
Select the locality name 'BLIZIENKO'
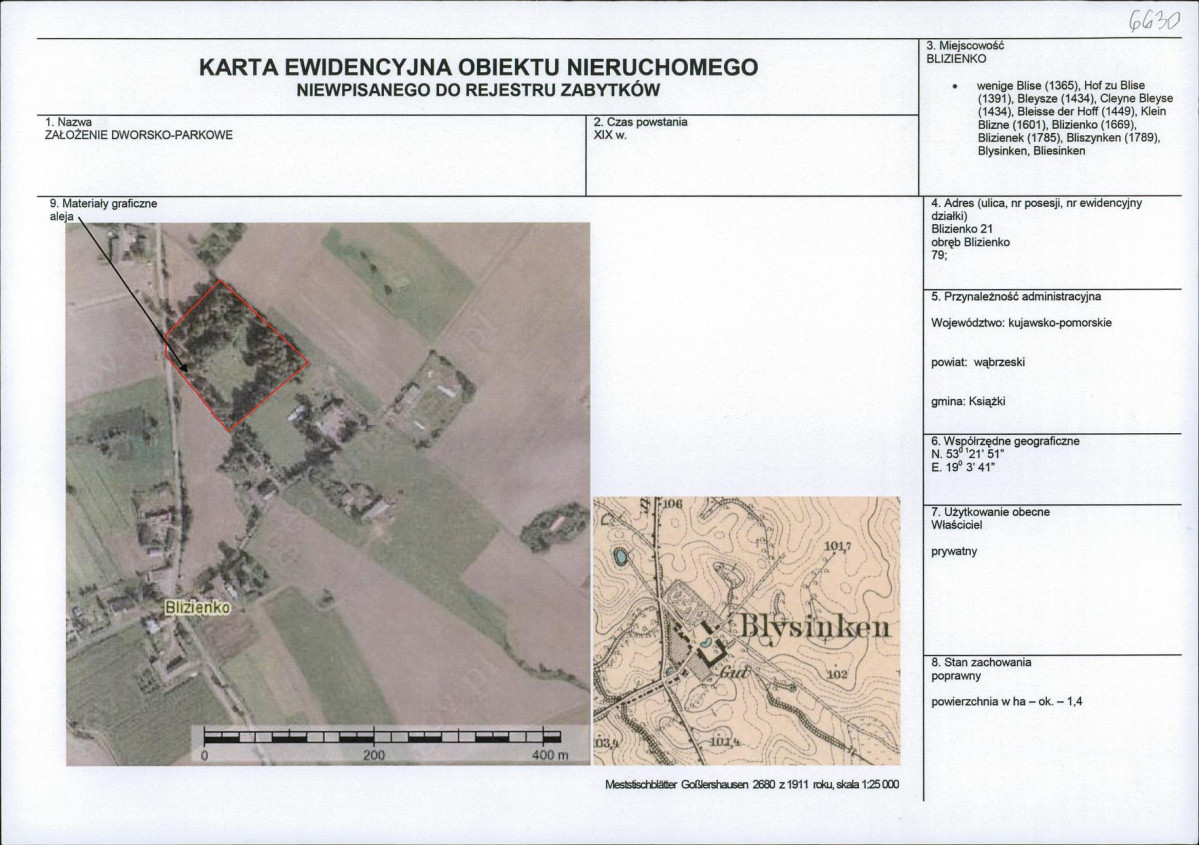point(956,59)
